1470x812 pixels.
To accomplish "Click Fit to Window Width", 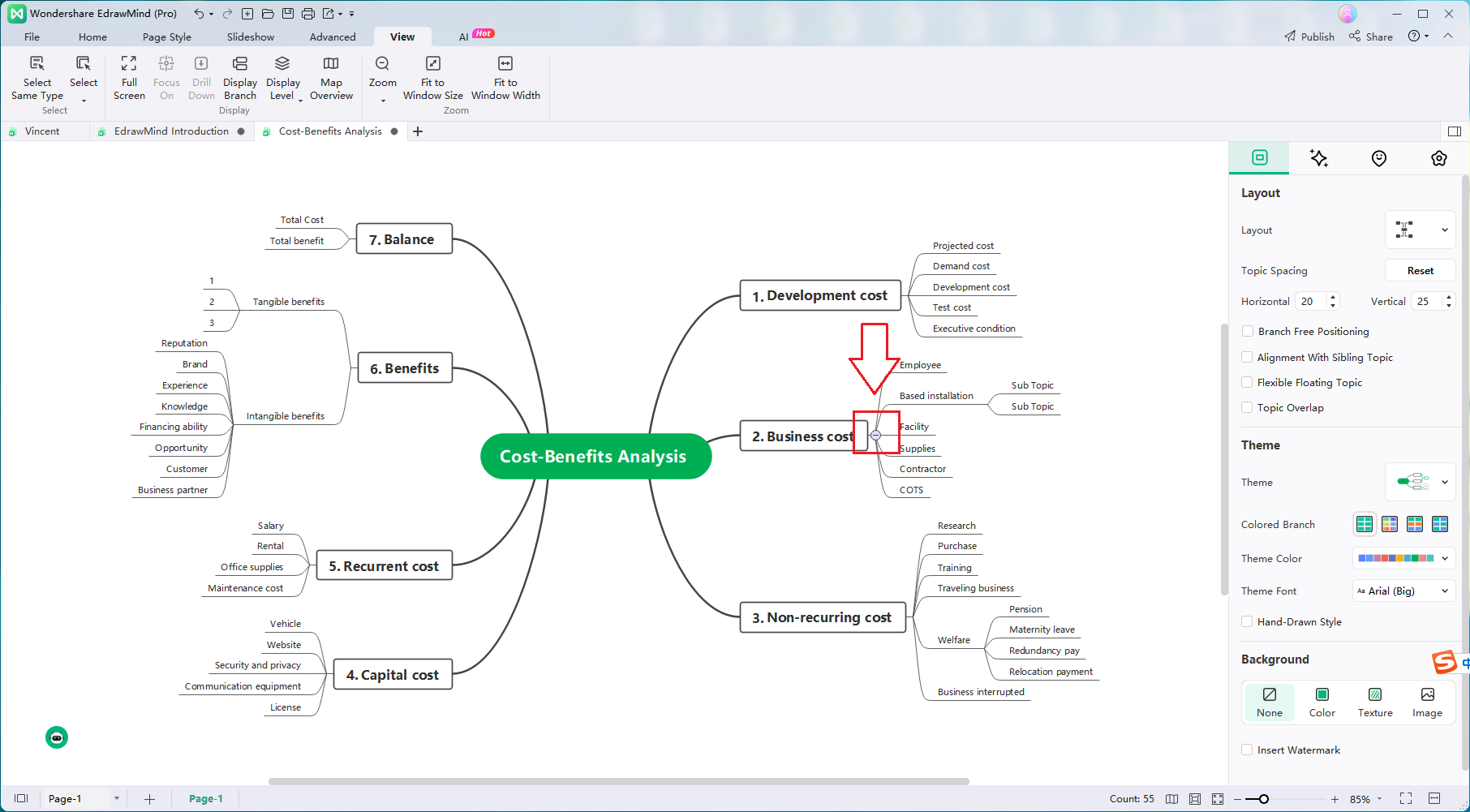I will [x=505, y=78].
